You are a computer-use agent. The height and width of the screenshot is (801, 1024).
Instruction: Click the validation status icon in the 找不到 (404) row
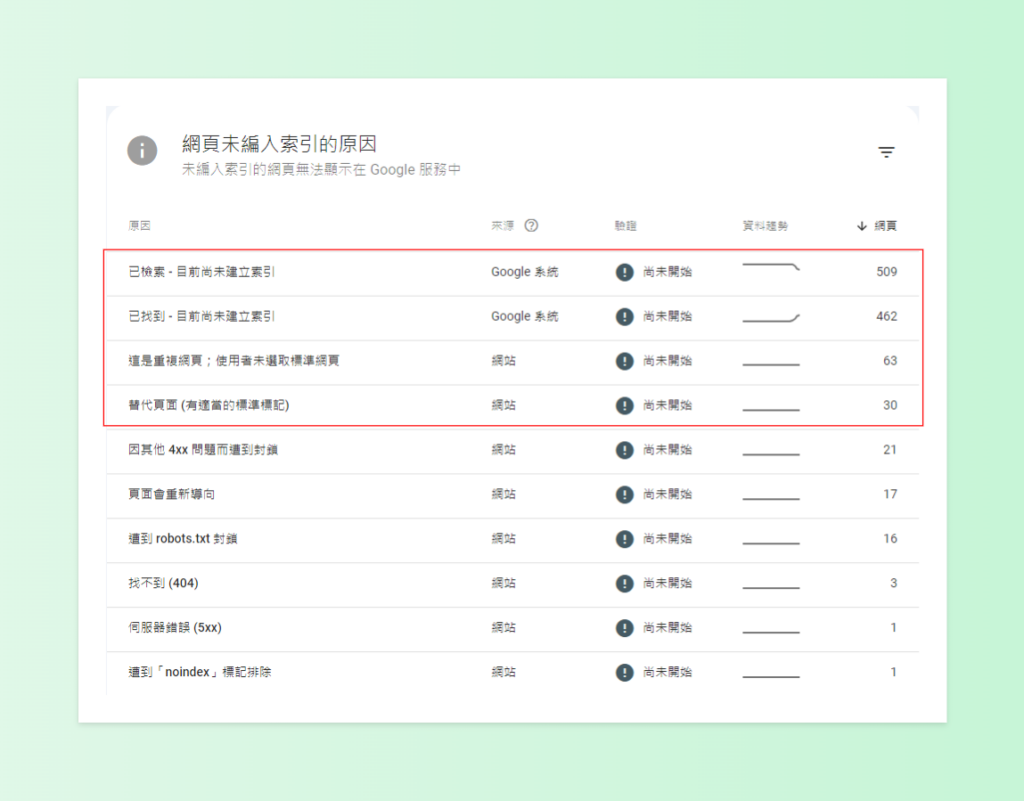coord(625,583)
